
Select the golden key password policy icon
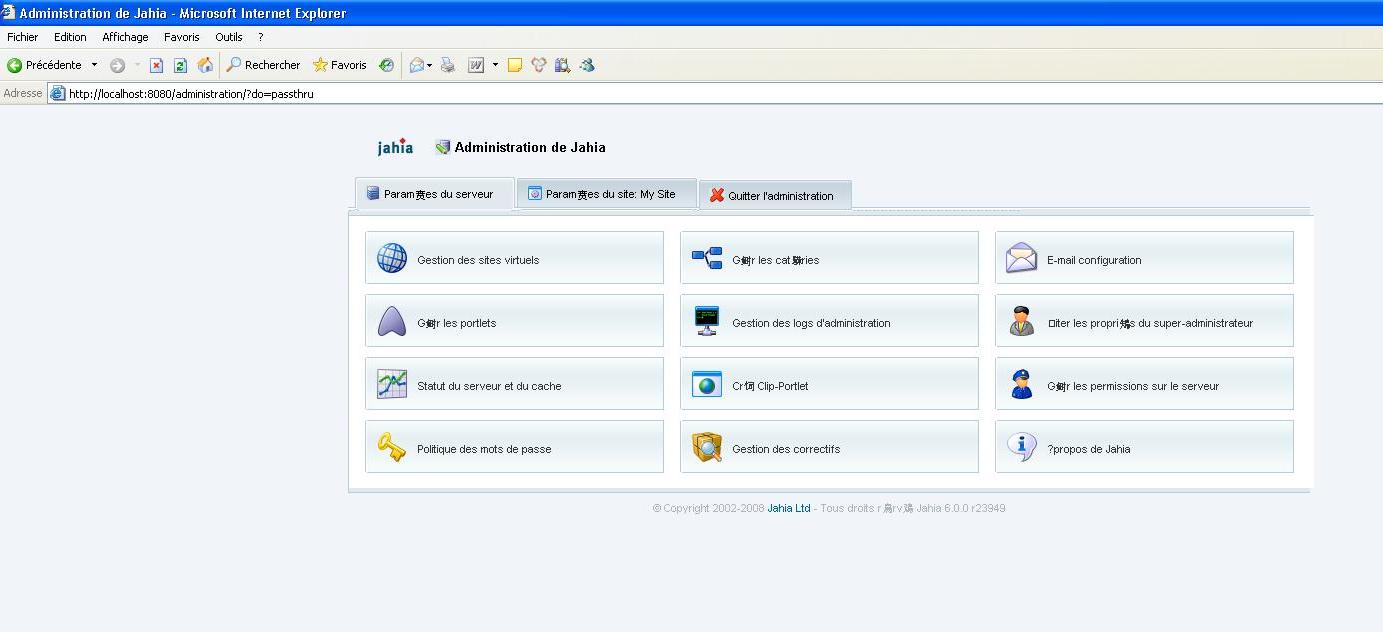click(x=391, y=447)
